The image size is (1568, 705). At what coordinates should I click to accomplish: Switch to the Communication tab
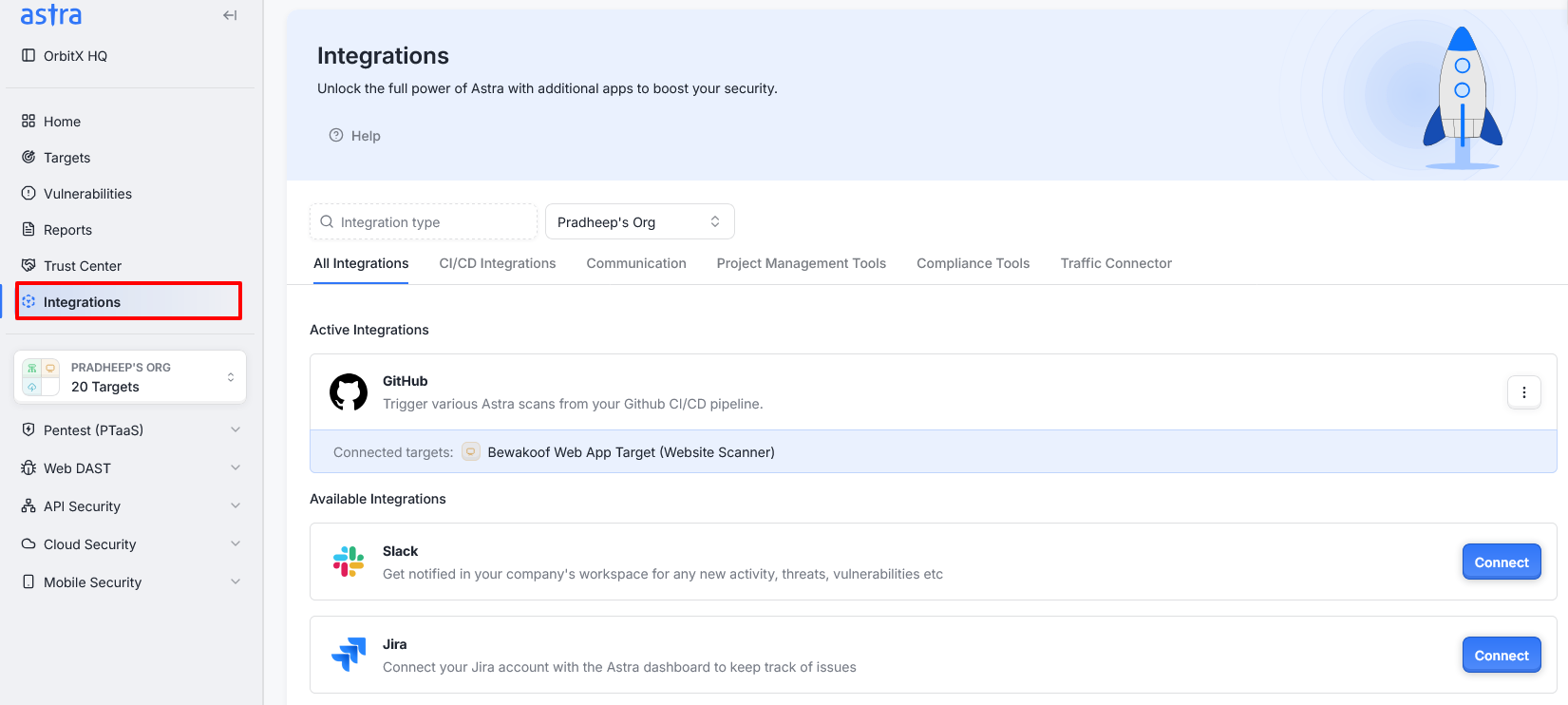(x=636, y=263)
